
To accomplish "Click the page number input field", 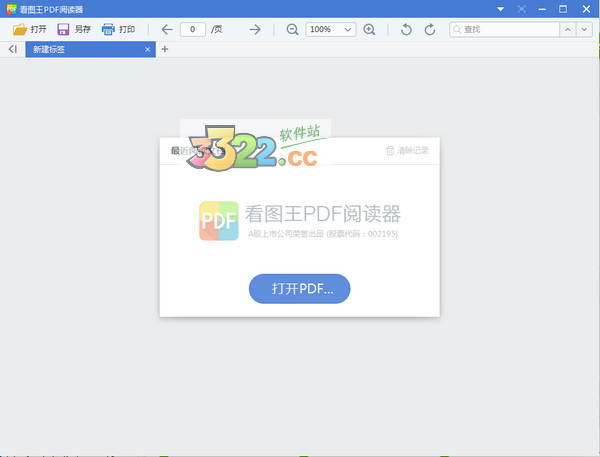I will click(192, 29).
